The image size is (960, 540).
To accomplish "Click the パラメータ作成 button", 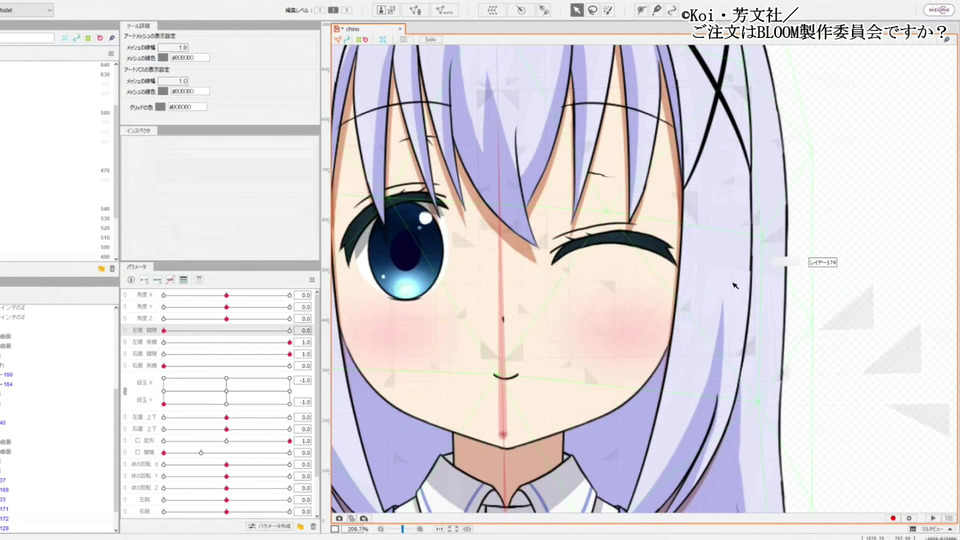I will pos(270,527).
